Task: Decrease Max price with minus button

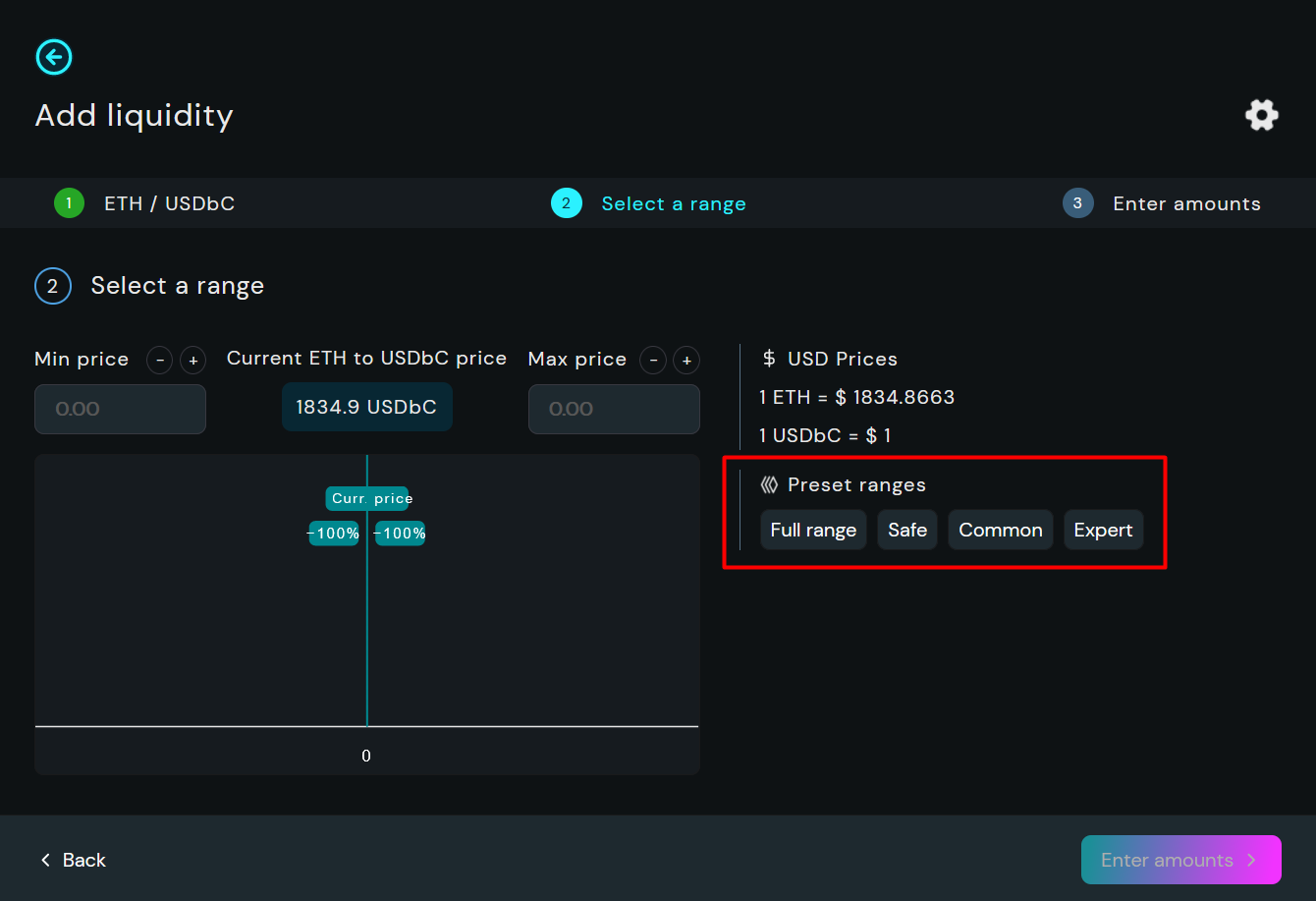Action: [x=653, y=361]
